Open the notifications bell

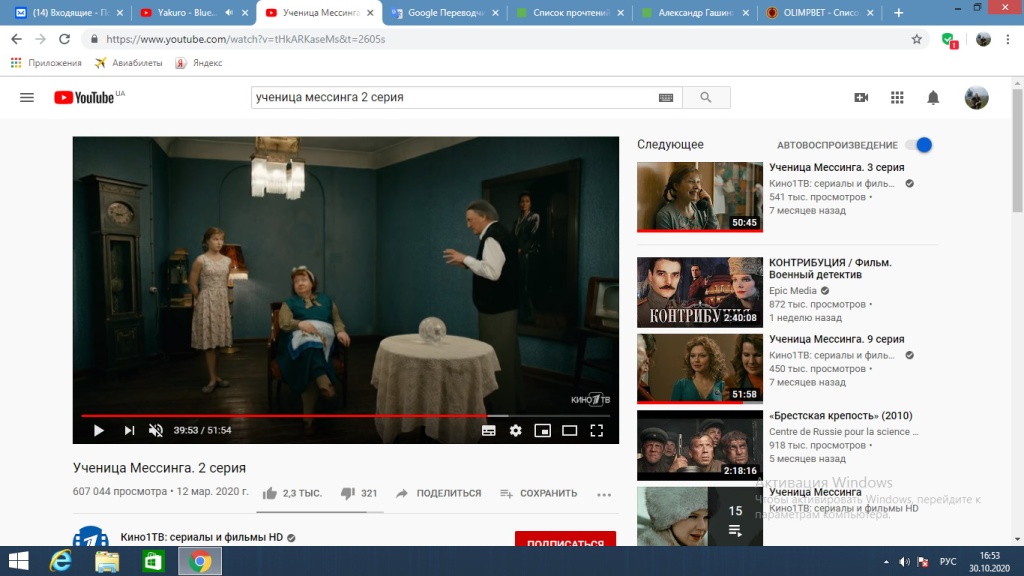point(933,97)
